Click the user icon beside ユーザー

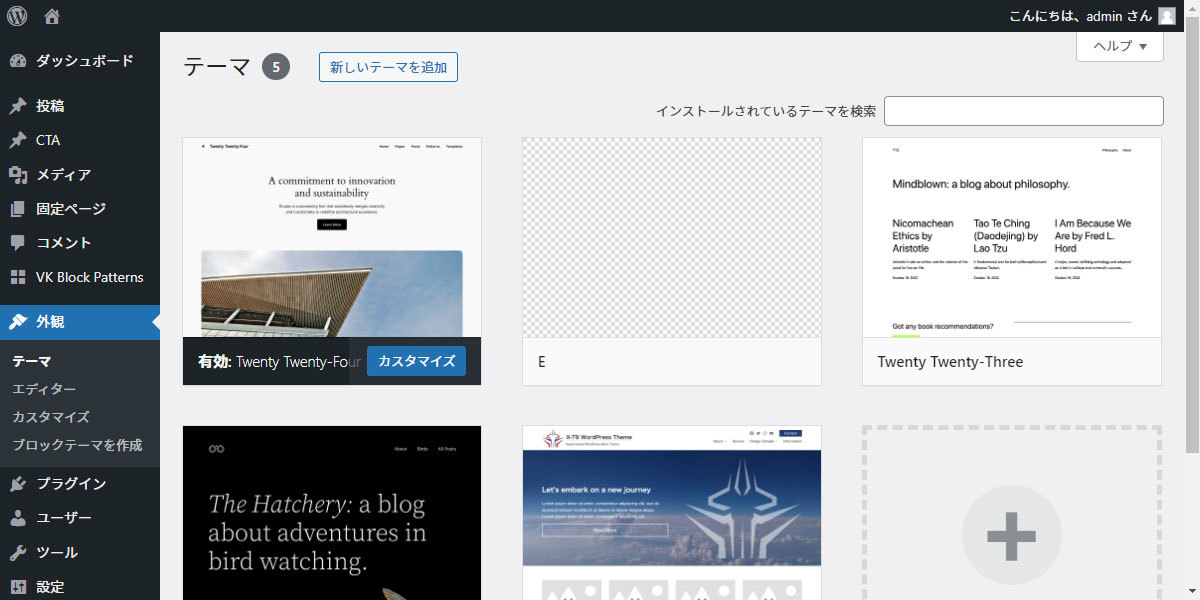[x=18, y=518]
